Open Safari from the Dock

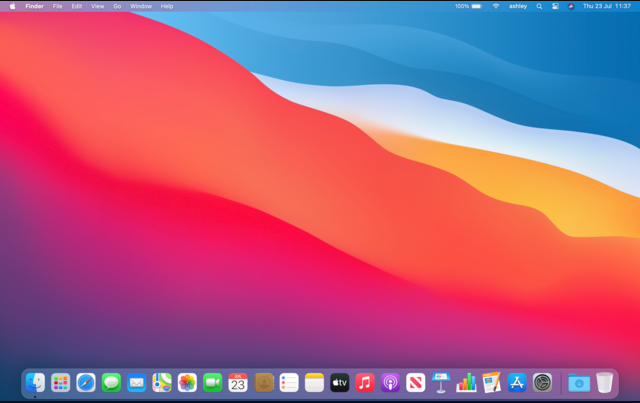[86, 382]
